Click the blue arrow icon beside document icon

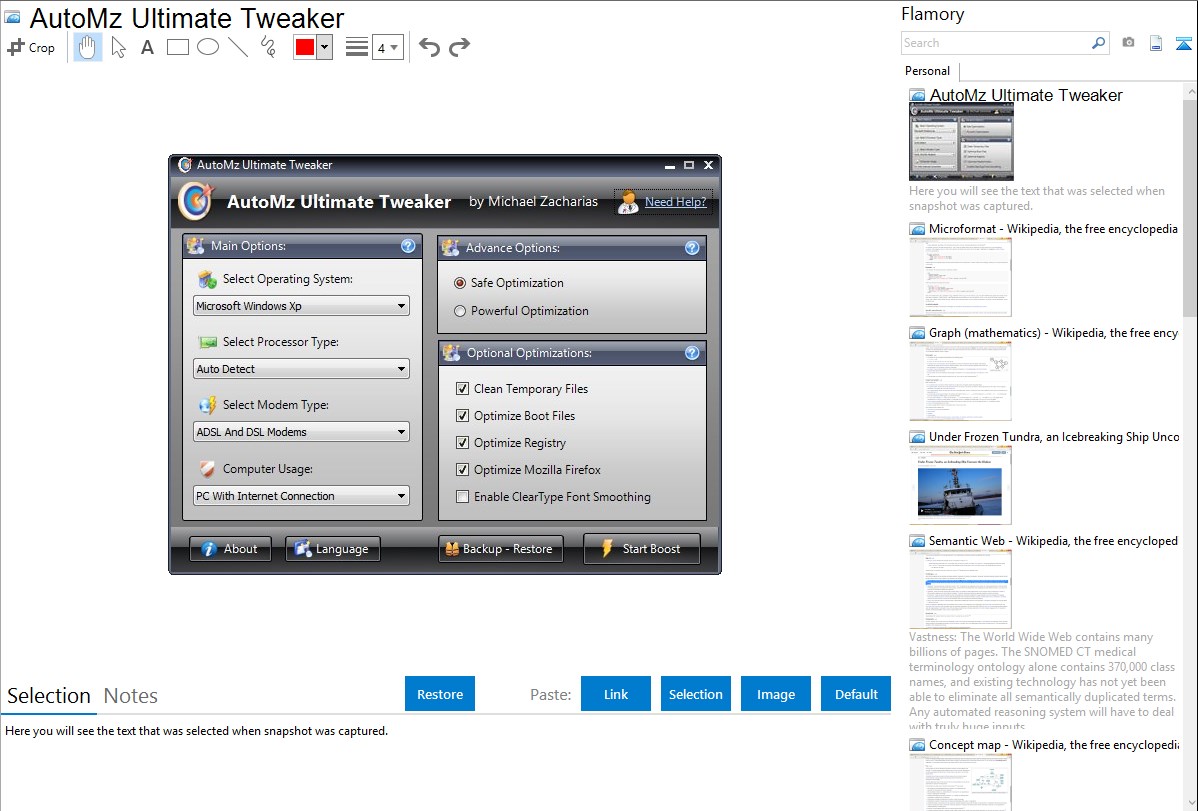pyautogui.click(x=1183, y=43)
